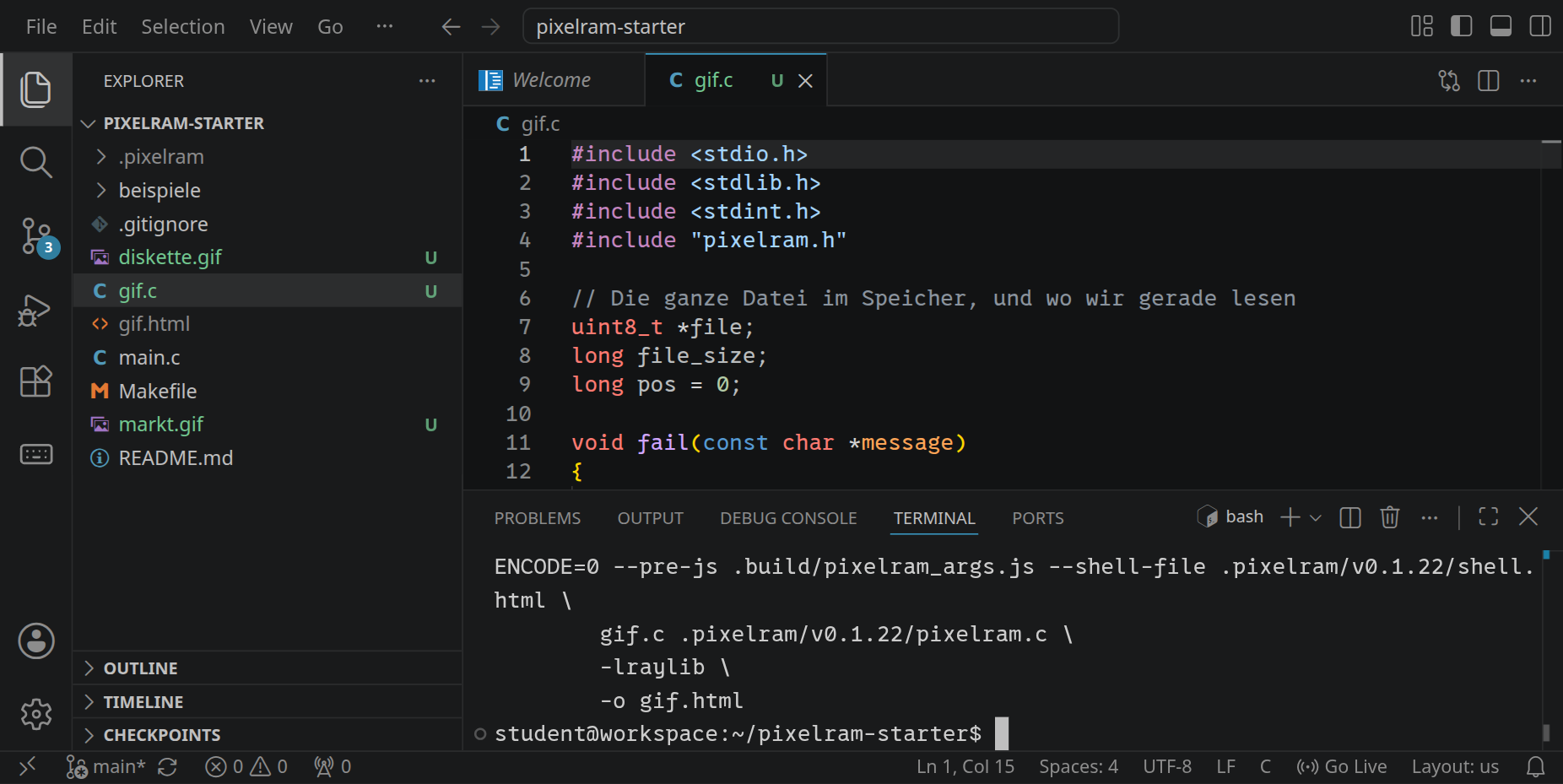Click the Ln 1, Col 15 indicator
The image size is (1563, 784).
click(965, 767)
